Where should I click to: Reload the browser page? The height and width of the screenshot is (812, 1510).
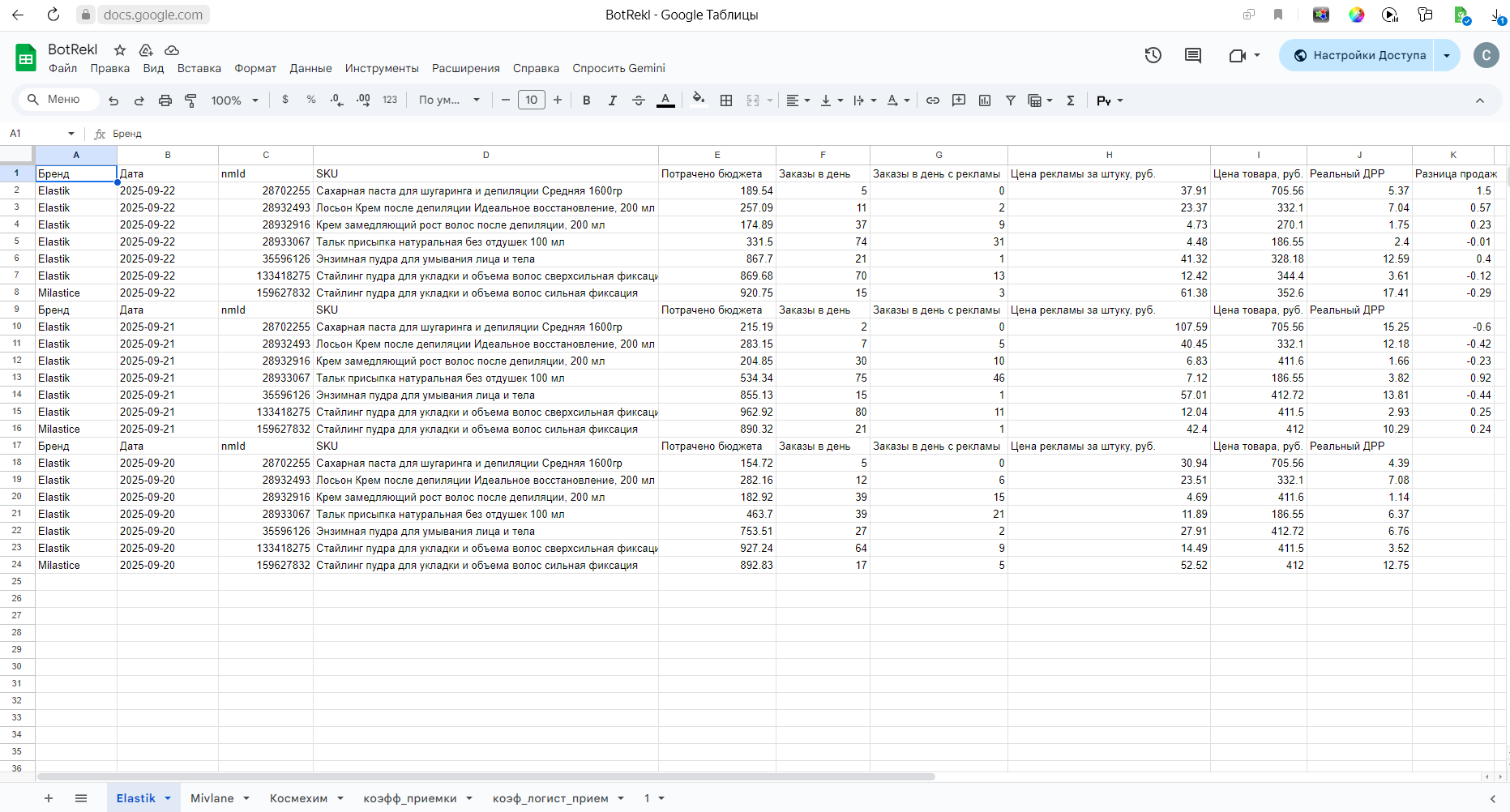pos(53,15)
